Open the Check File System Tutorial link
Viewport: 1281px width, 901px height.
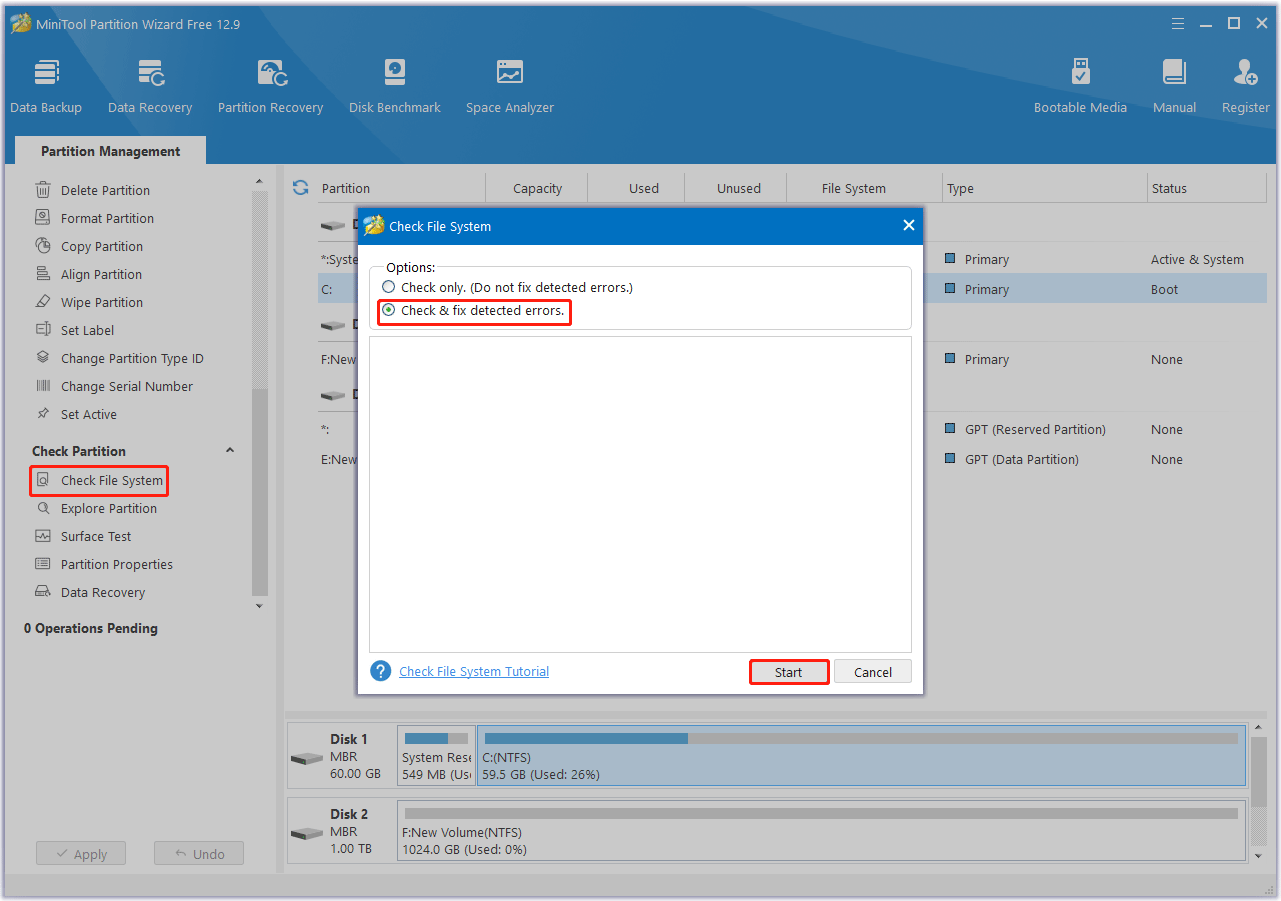[474, 671]
